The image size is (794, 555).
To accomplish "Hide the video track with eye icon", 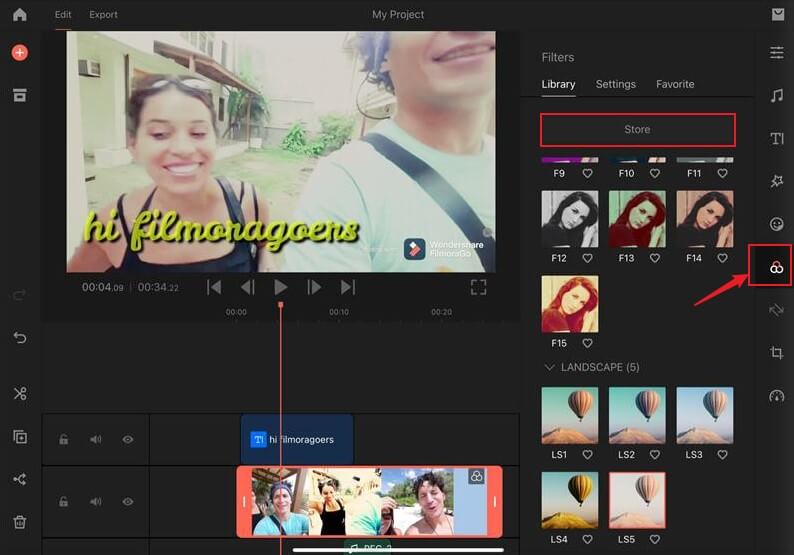I will click(128, 501).
